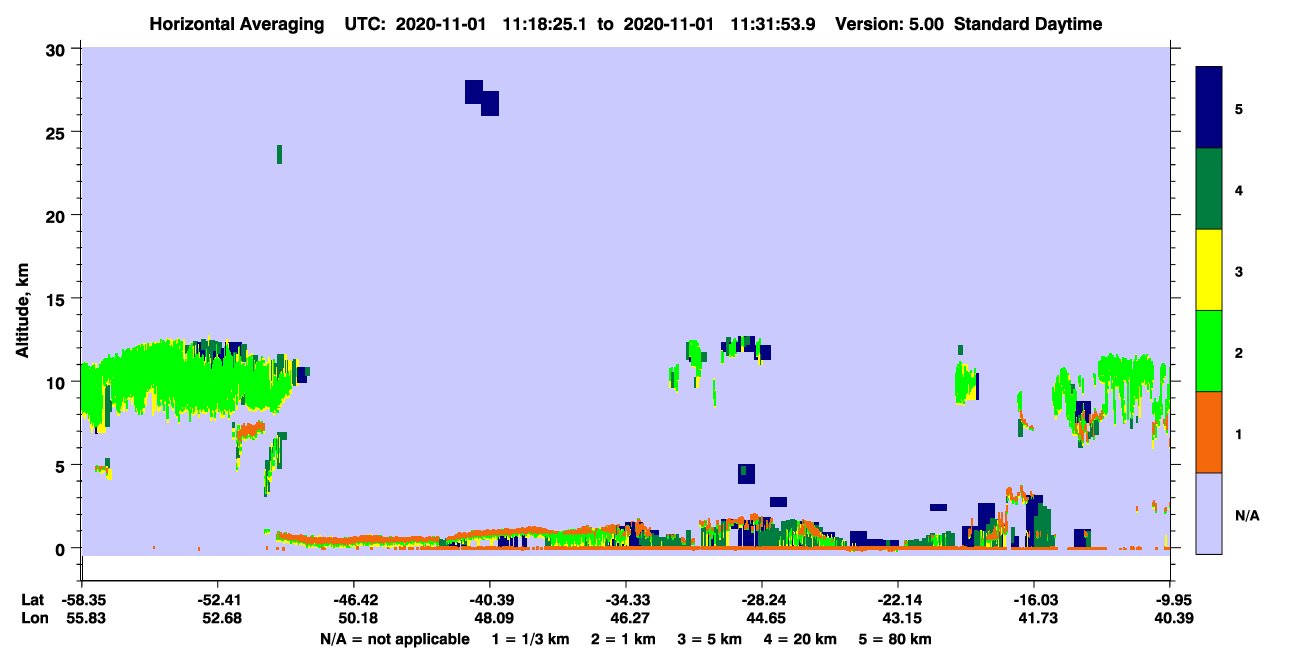Viewport: 1300px width, 667px height.
Task: Click the colorbar label 1
Action: click(1239, 435)
